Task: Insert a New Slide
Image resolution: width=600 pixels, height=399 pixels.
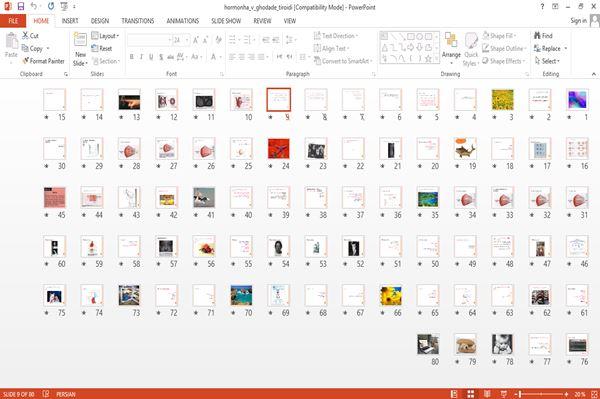Action: click(x=80, y=49)
